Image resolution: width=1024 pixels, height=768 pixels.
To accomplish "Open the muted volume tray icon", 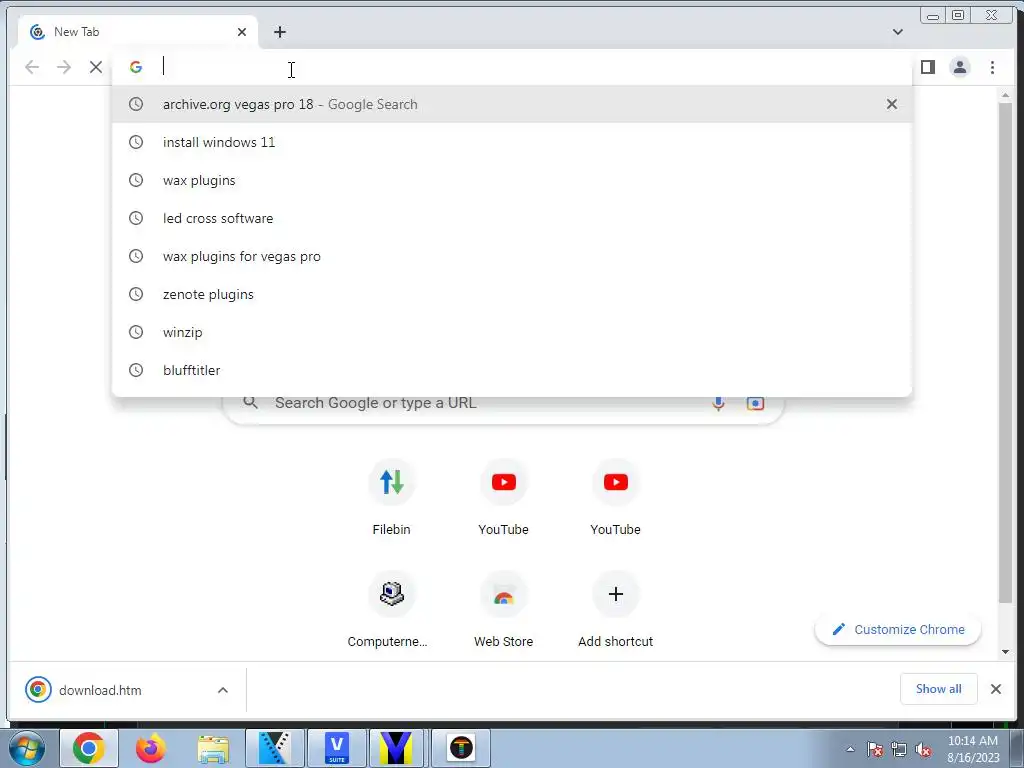I will 923,750.
